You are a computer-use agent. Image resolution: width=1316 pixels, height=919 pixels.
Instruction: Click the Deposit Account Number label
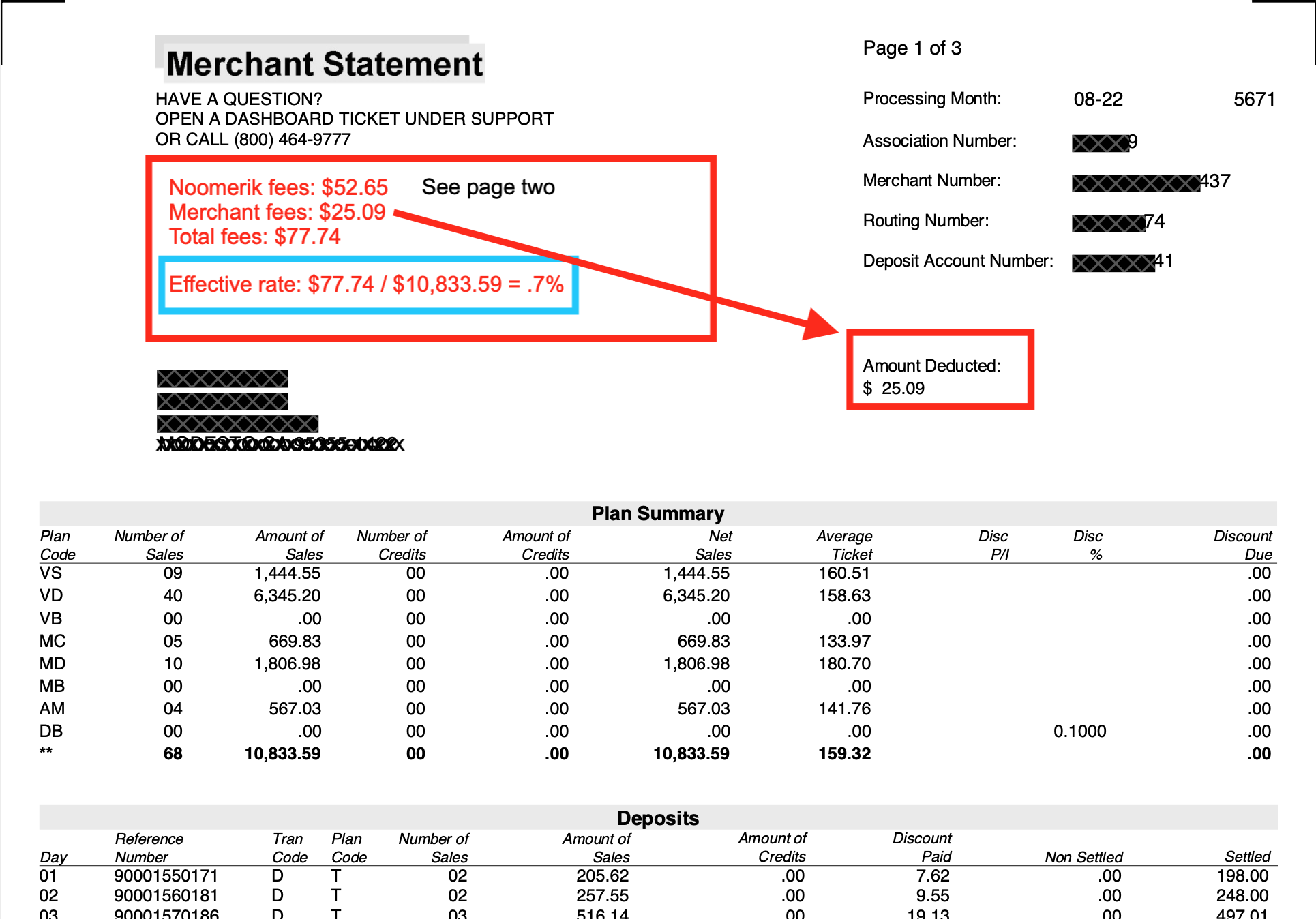point(957,261)
